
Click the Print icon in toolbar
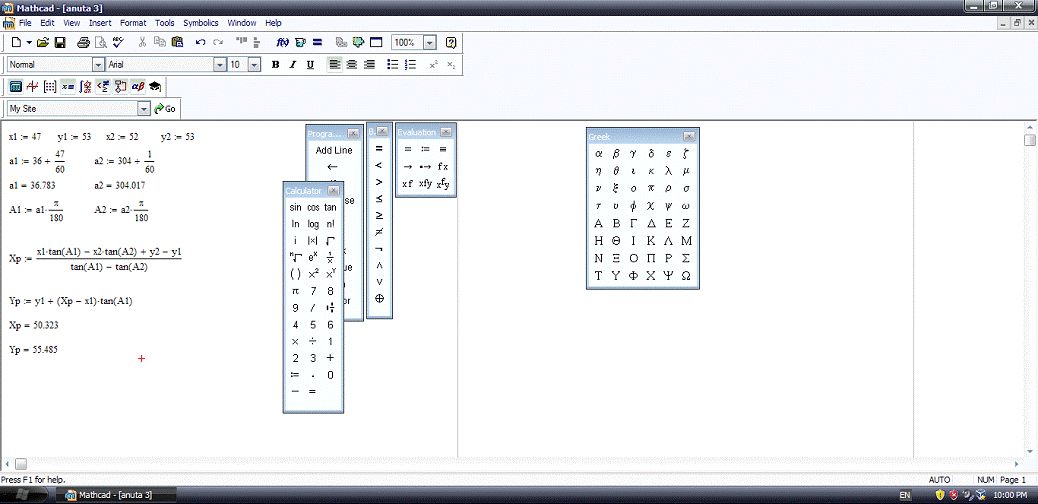tap(84, 43)
